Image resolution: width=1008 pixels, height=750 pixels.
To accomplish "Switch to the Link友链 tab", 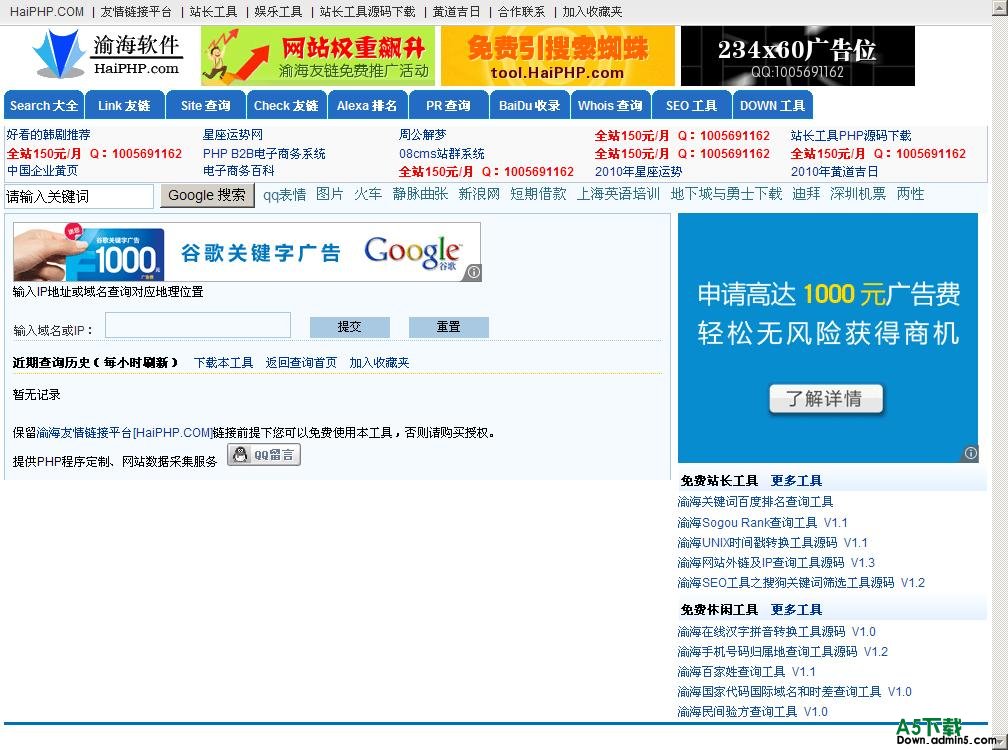I will 124,105.
